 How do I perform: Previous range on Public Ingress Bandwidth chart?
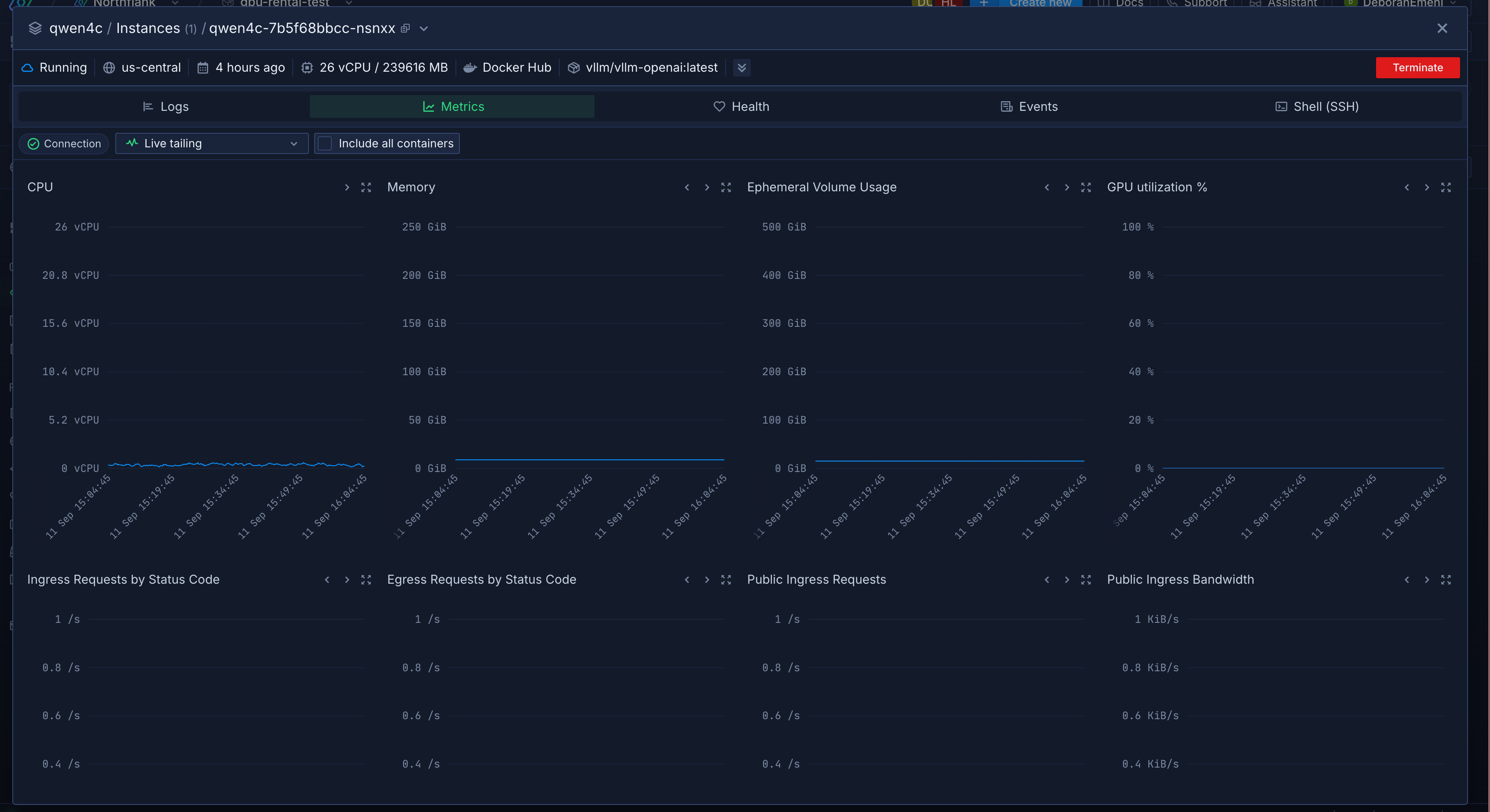tap(1407, 579)
